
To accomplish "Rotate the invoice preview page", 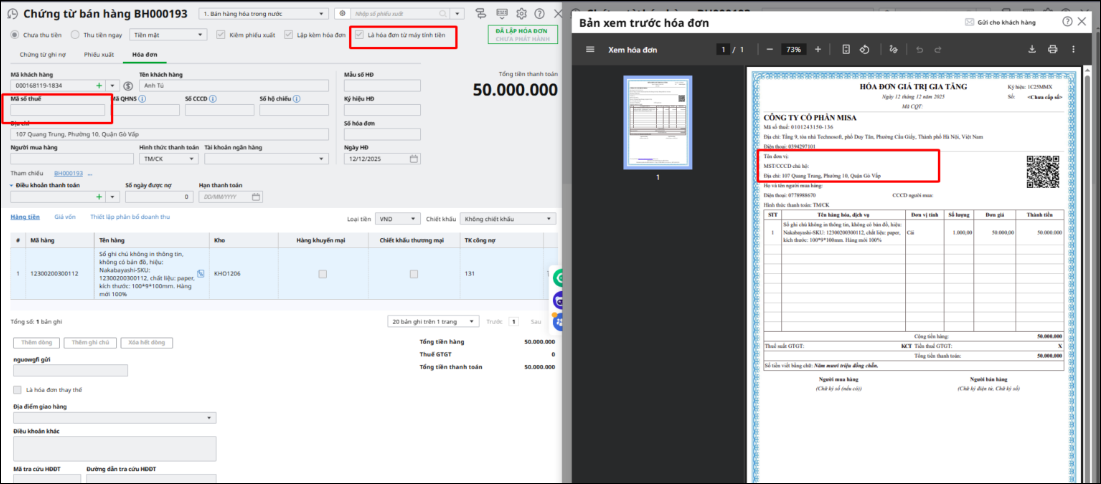I will click(865, 50).
